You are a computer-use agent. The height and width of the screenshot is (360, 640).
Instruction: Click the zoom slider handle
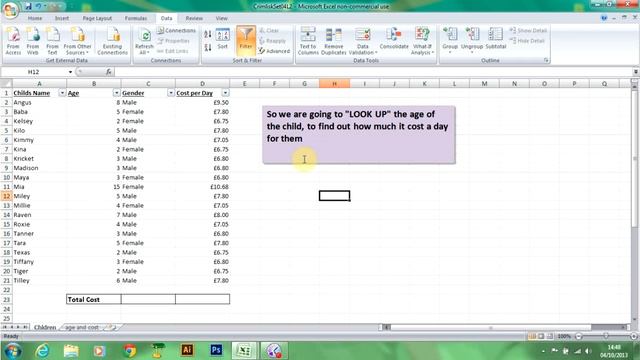[x=606, y=336]
